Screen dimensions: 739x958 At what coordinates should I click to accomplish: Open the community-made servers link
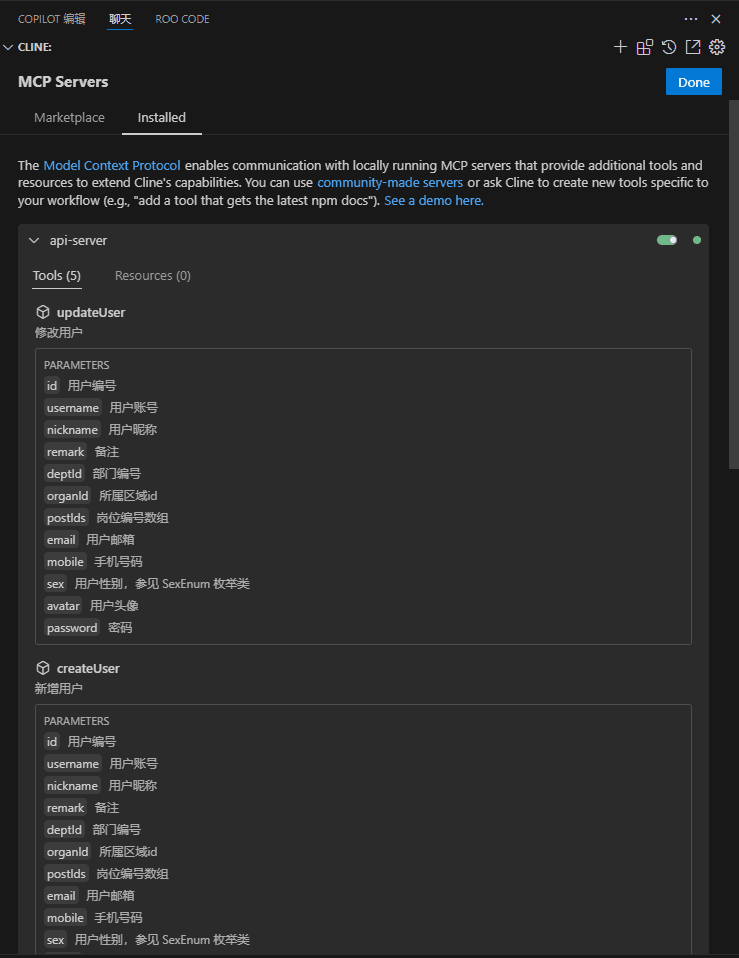[390, 182]
